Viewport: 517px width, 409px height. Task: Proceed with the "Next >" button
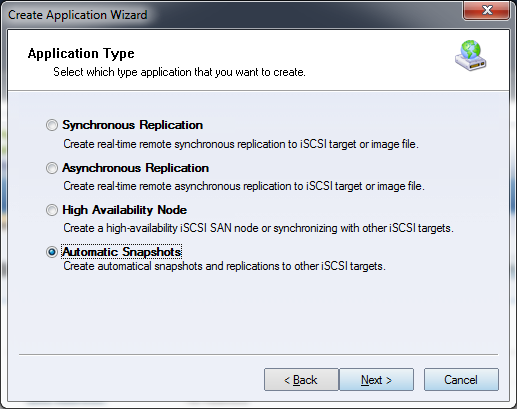pos(376,380)
